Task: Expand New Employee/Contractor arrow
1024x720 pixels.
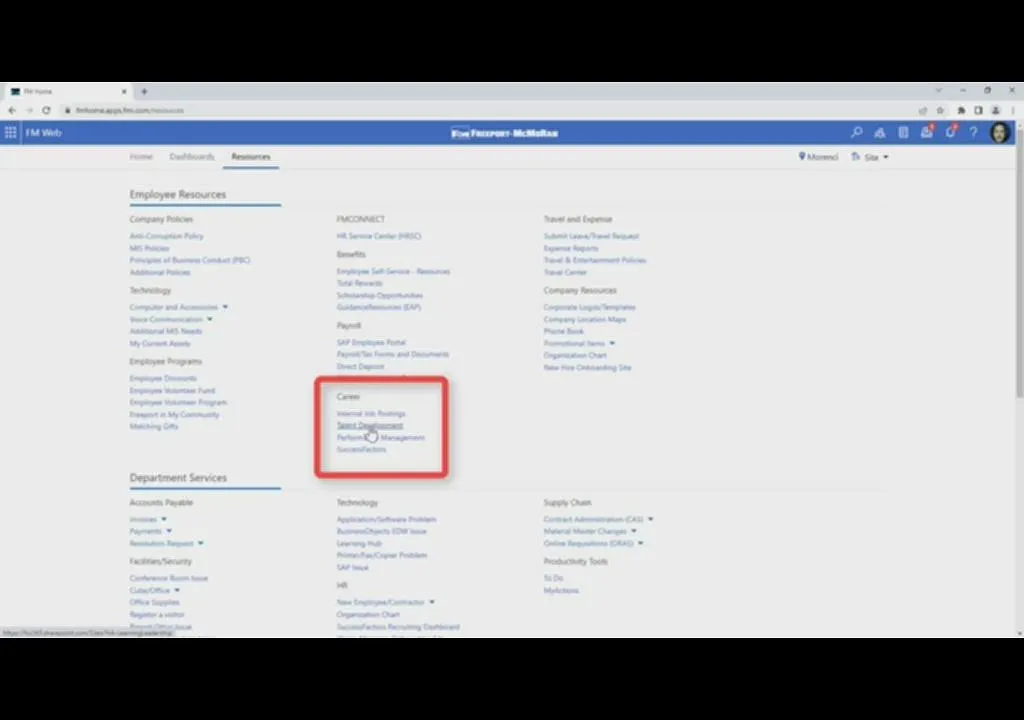Action: (432, 602)
